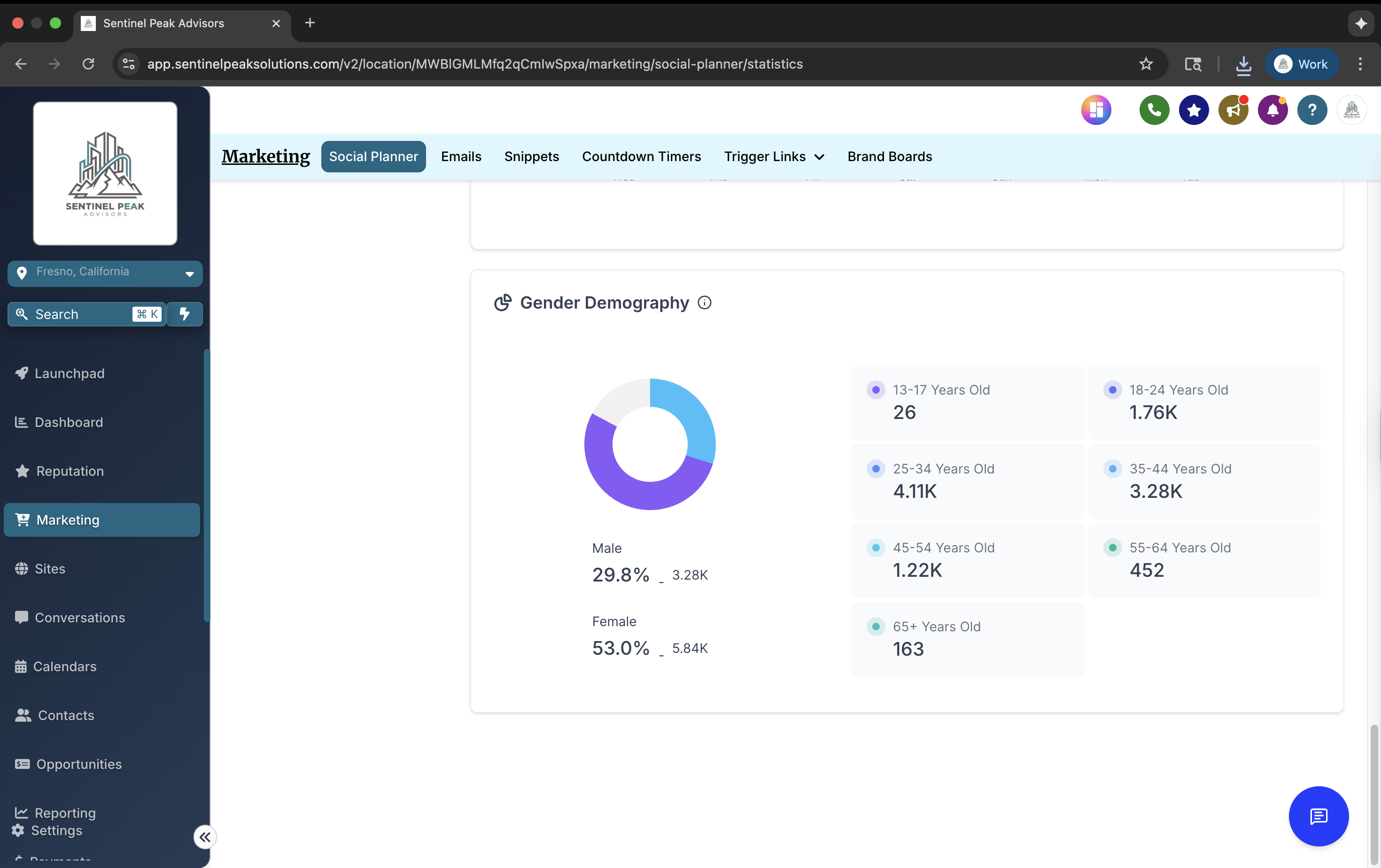Open a new browser tab
Screen dimensions: 1381x868
(310, 23)
